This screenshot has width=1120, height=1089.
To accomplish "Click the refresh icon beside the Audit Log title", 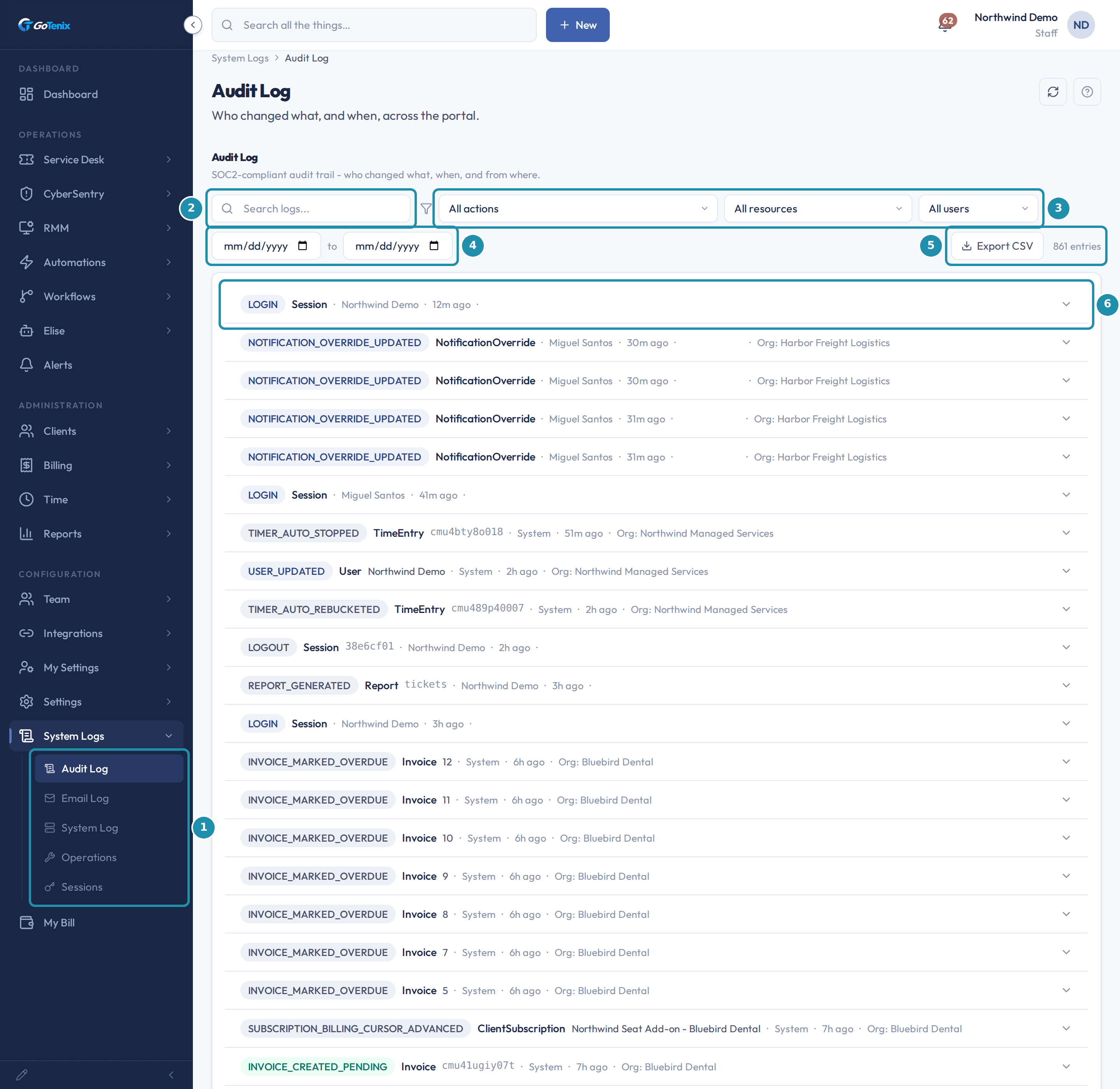I will click(1052, 91).
